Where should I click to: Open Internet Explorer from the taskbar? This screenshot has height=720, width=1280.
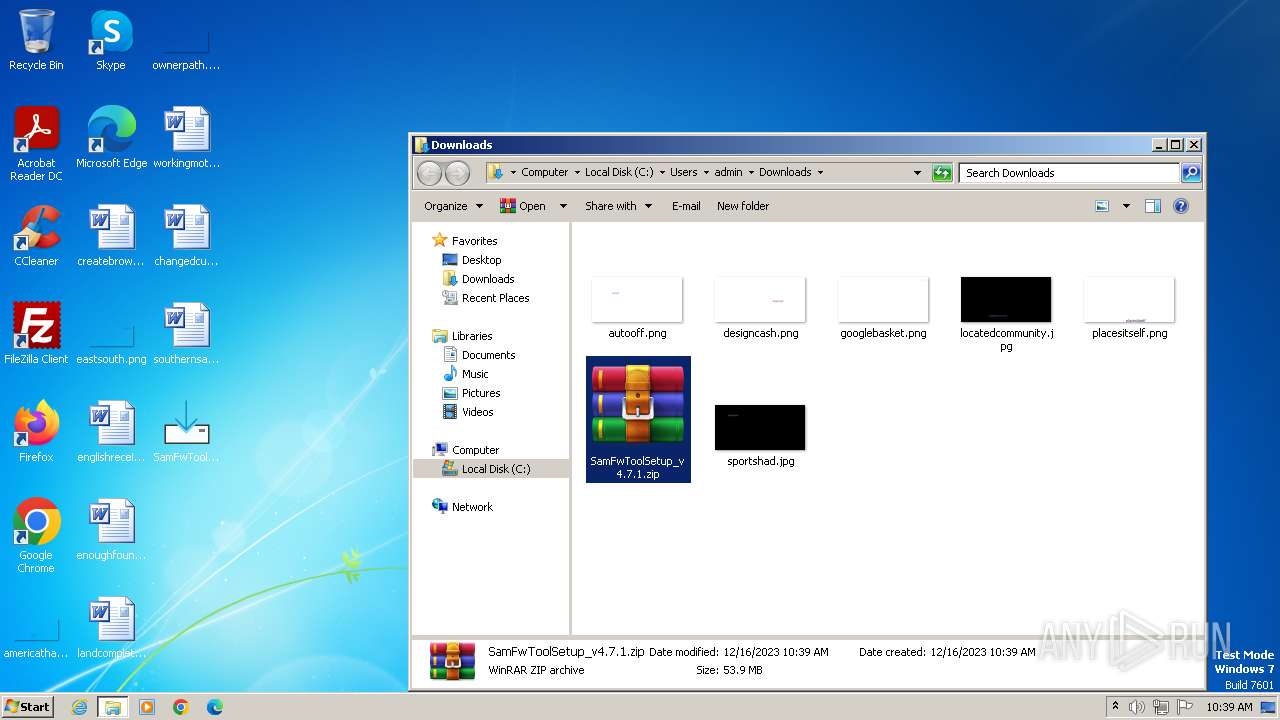pos(79,707)
